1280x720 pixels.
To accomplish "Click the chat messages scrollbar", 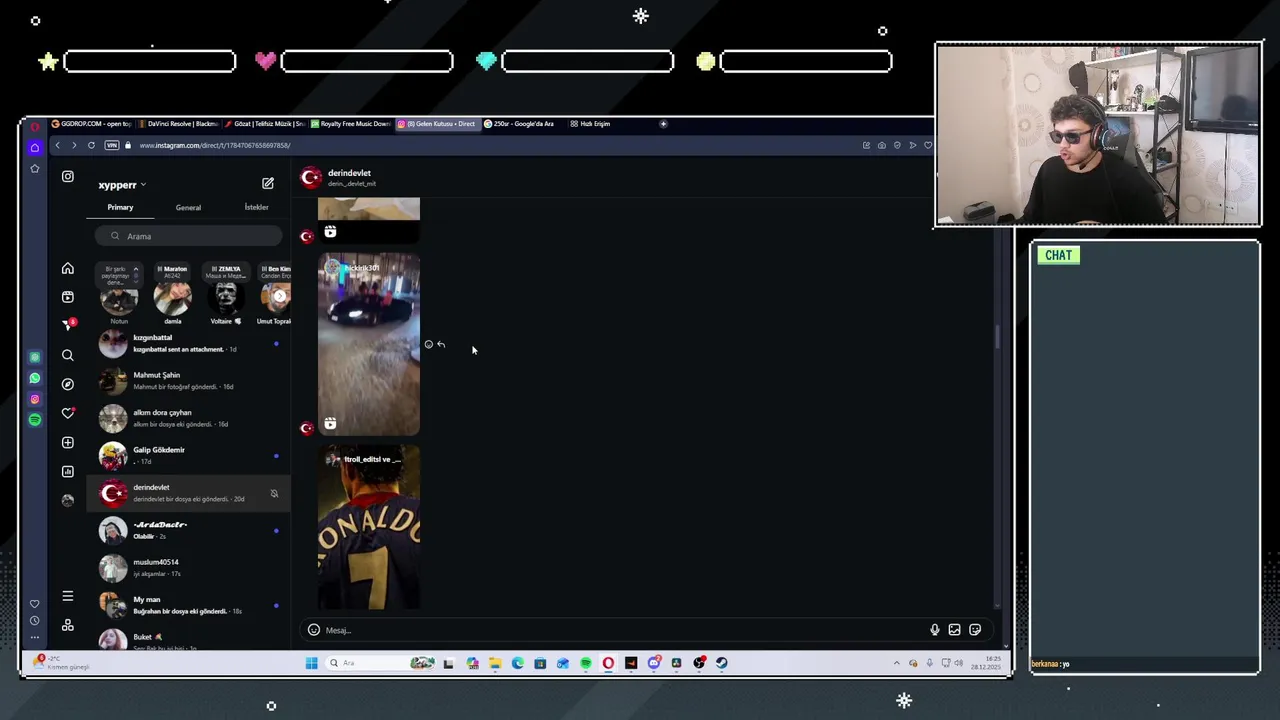I will click(x=997, y=337).
